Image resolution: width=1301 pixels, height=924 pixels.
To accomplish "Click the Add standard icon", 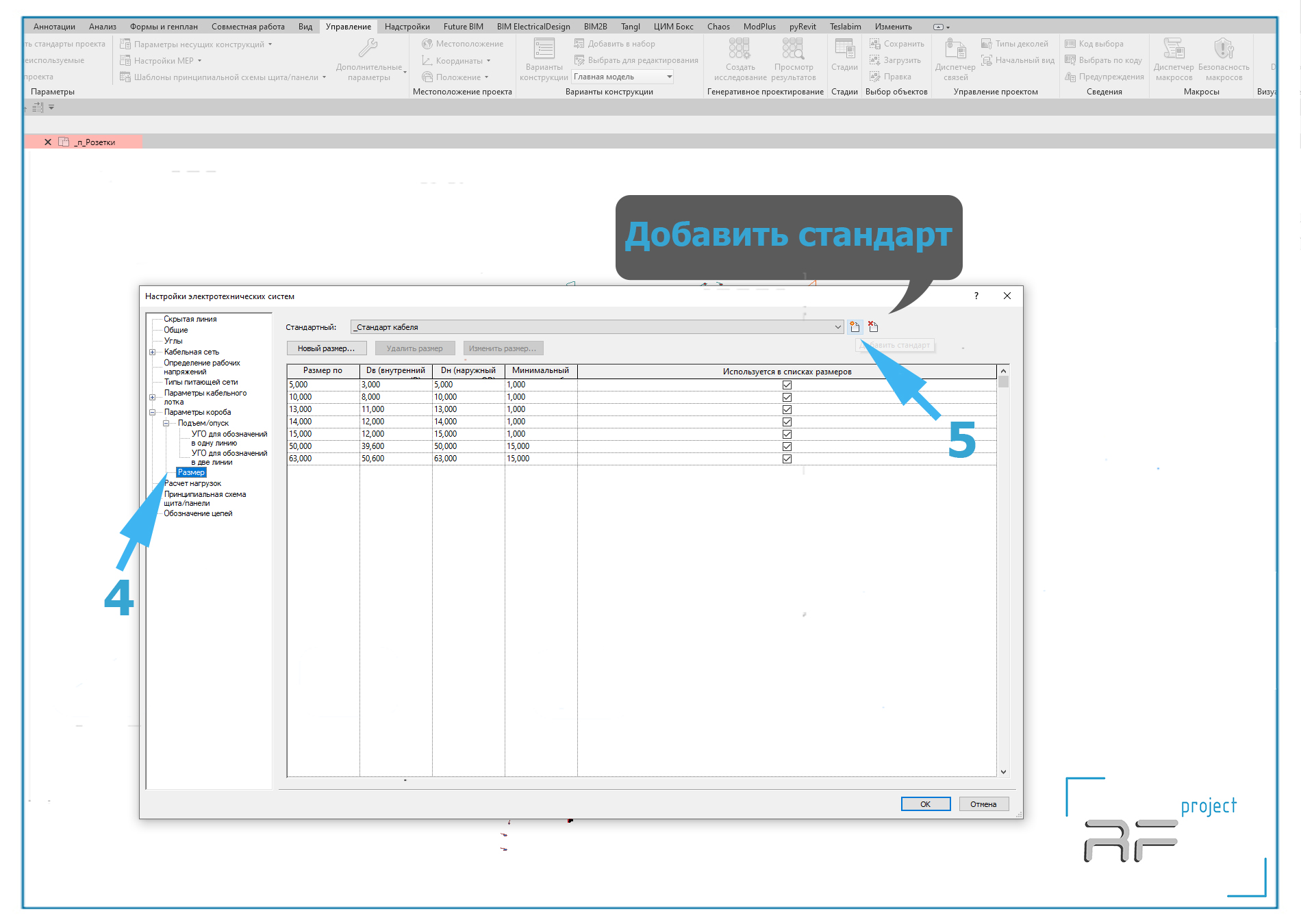I will pyautogui.click(x=855, y=326).
